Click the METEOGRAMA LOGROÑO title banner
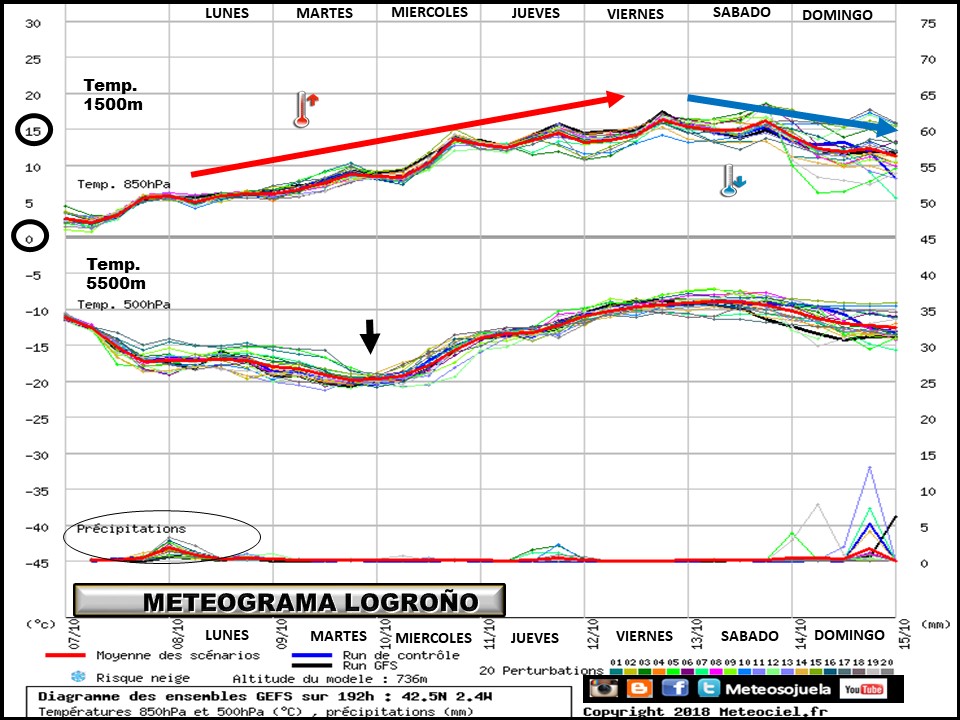This screenshot has height=720, width=960. point(289,601)
